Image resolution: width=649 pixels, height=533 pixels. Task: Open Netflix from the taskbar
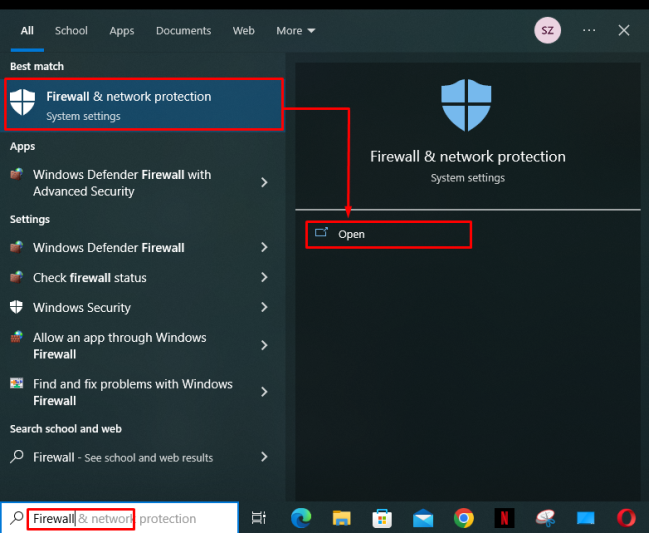pos(504,518)
